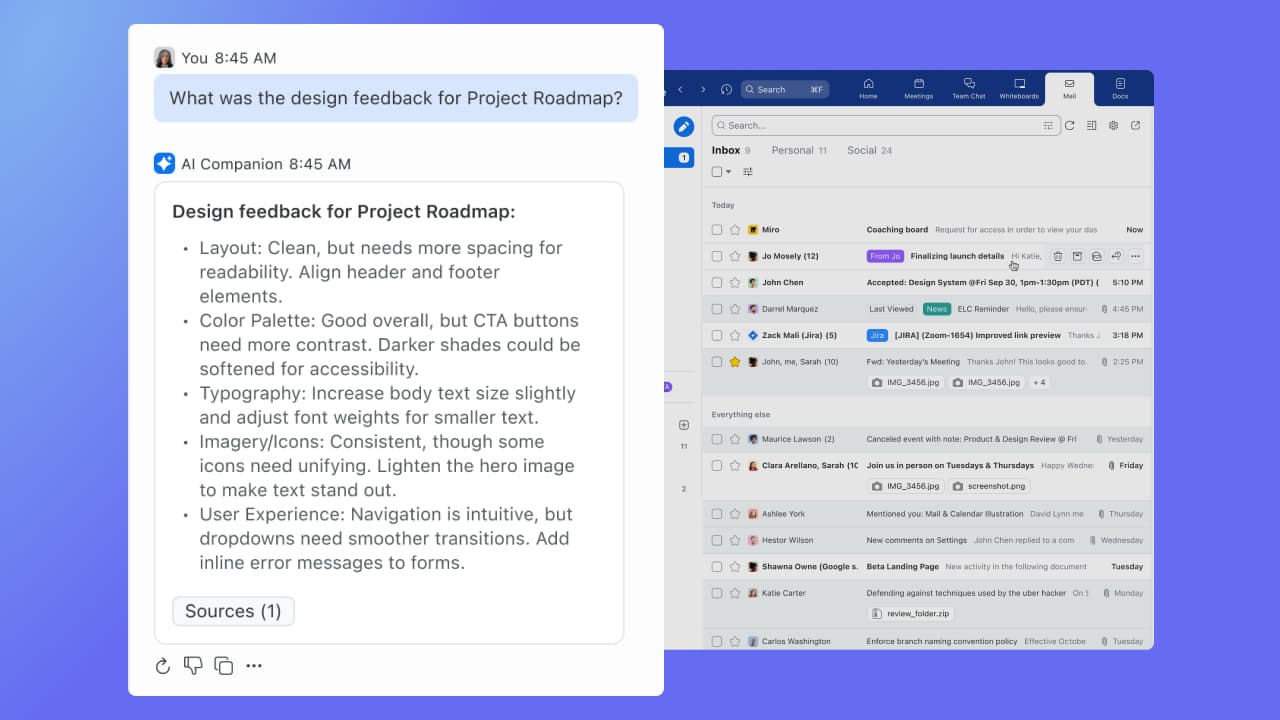
Task: Open more options on Jo Mosely's email
Action: [x=1137, y=256]
